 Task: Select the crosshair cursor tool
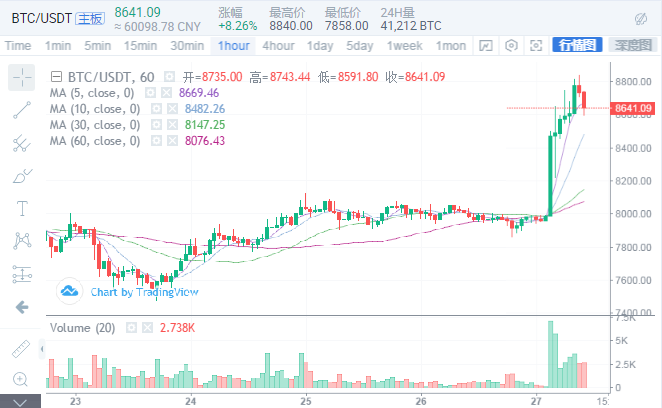[x=22, y=78]
